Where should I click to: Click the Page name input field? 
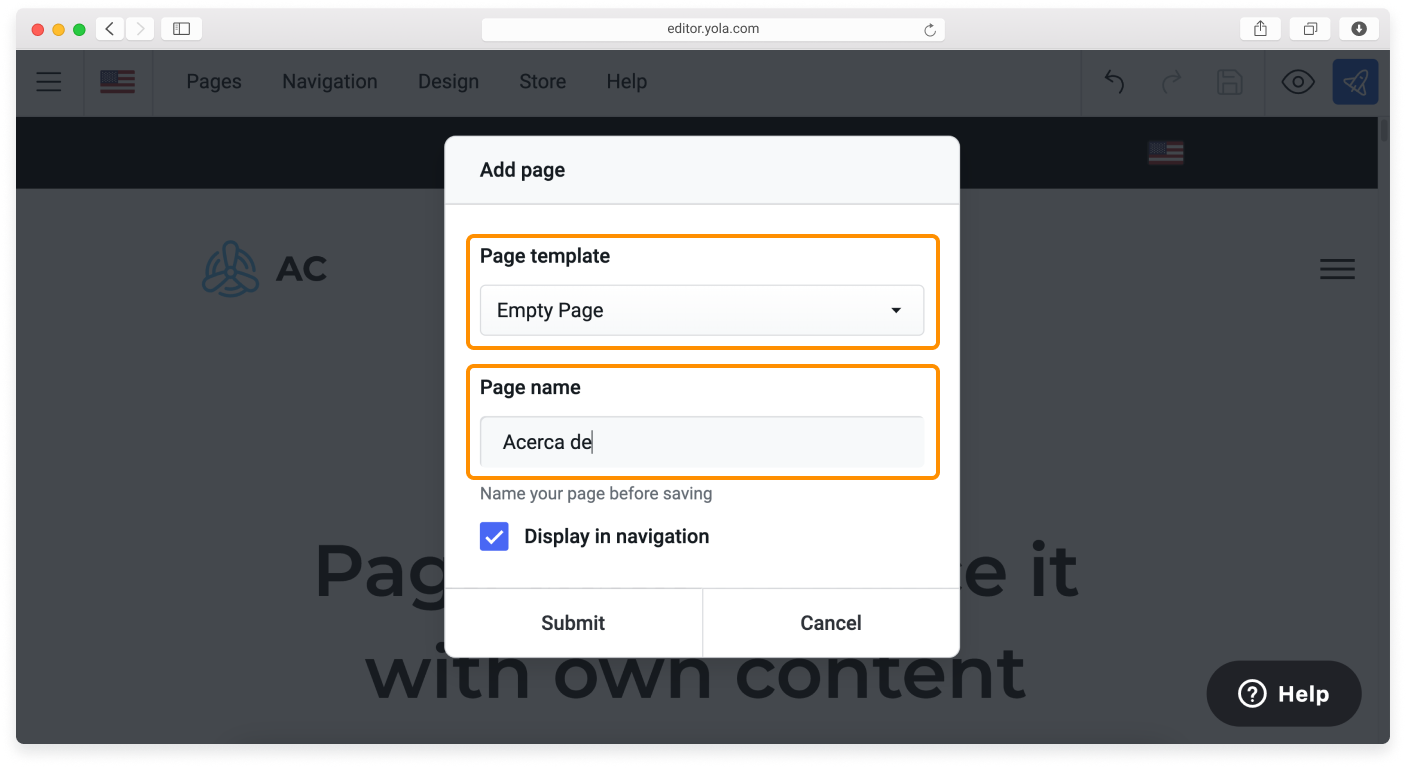tap(701, 442)
